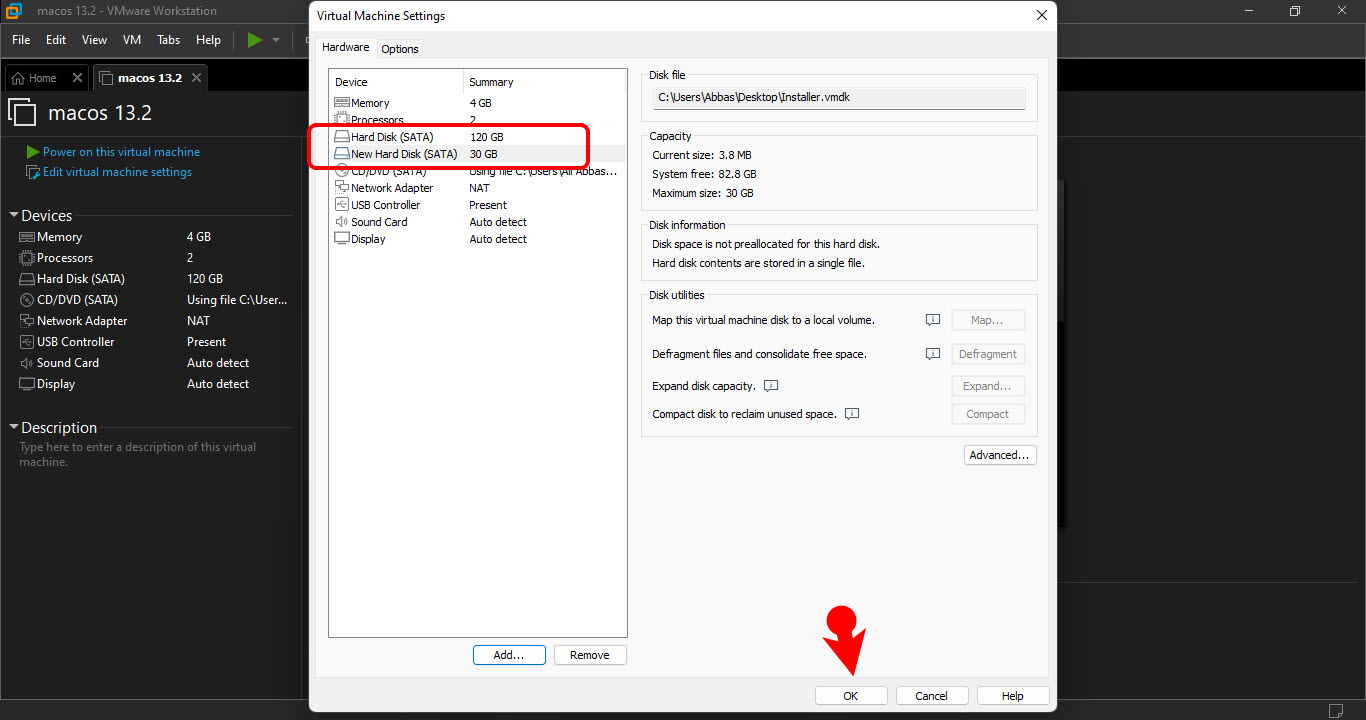Image resolution: width=1366 pixels, height=720 pixels.
Task: Click Power on this virtual machine link
Action: (121, 152)
